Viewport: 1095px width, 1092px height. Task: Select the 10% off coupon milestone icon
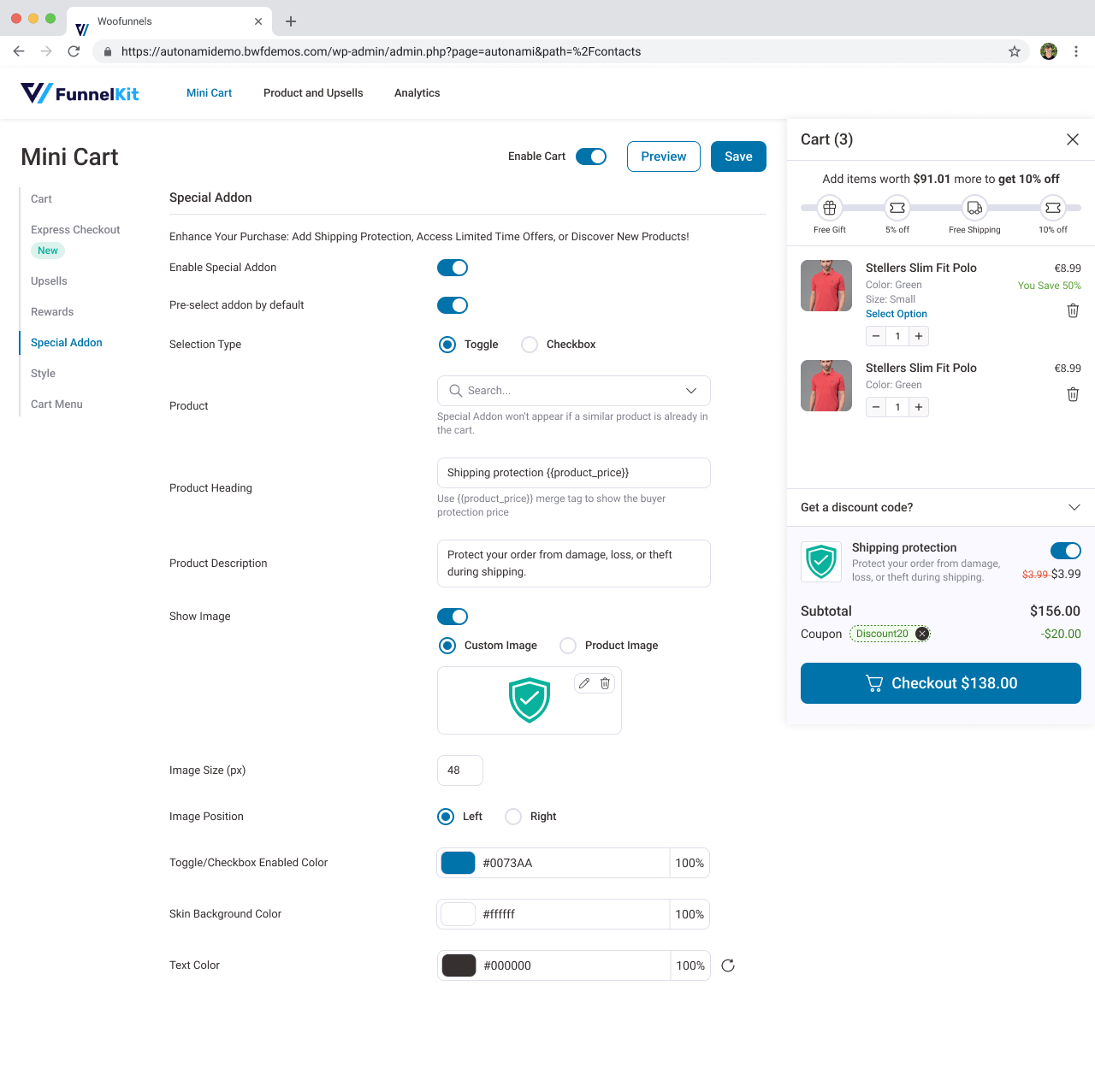[x=1053, y=207]
